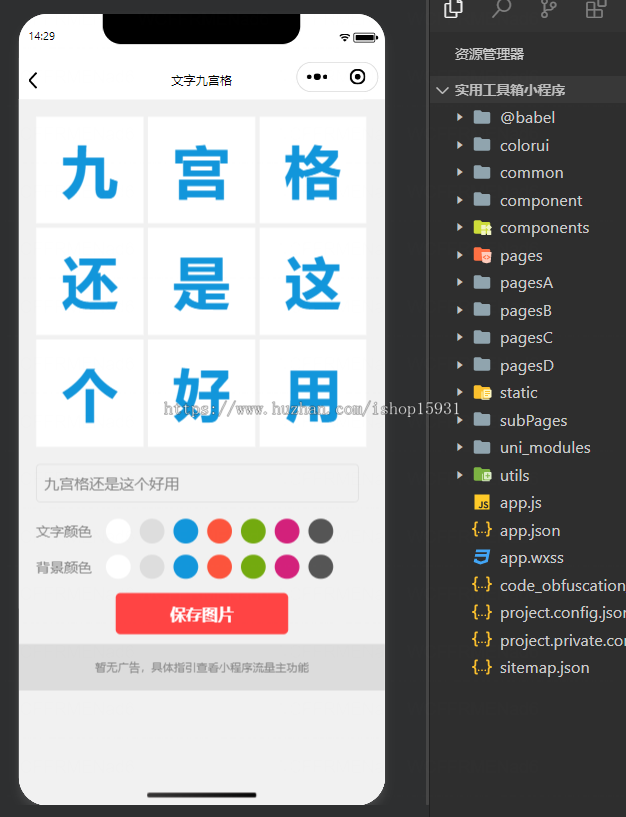Tap the grid tile showing 格
The image size is (626, 817).
tap(313, 170)
